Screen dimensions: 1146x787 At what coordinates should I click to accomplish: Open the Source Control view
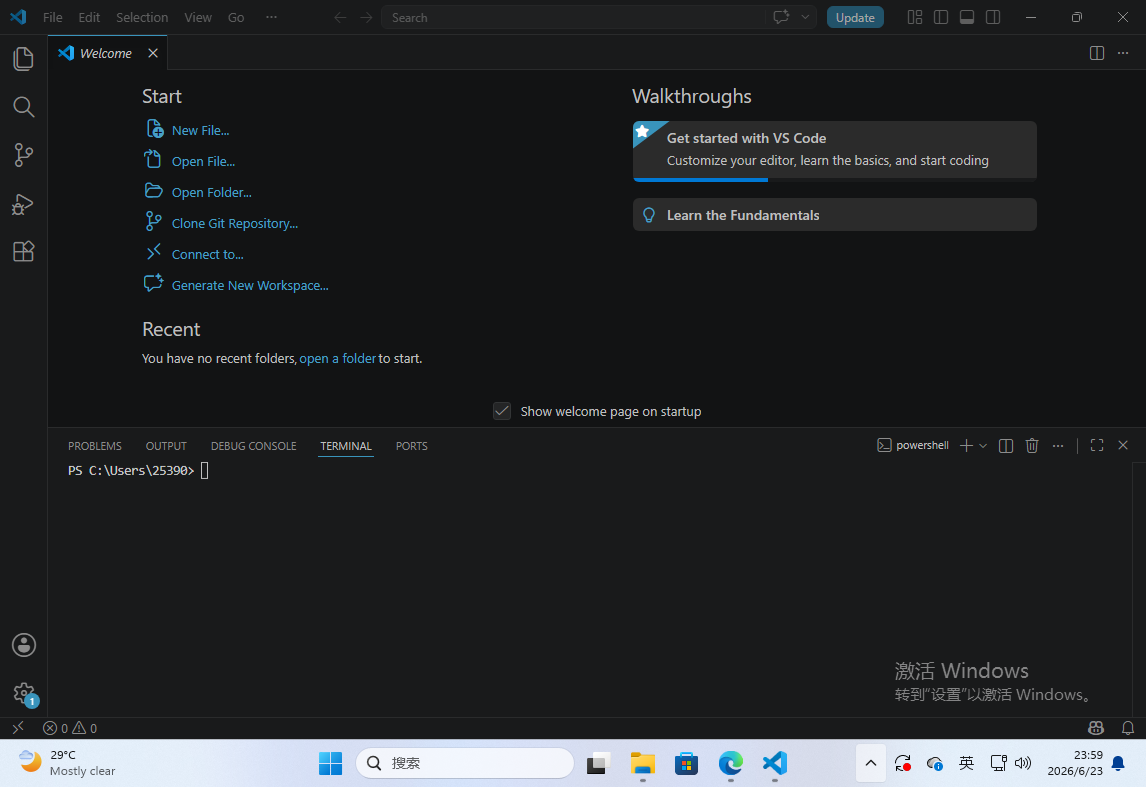23,155
